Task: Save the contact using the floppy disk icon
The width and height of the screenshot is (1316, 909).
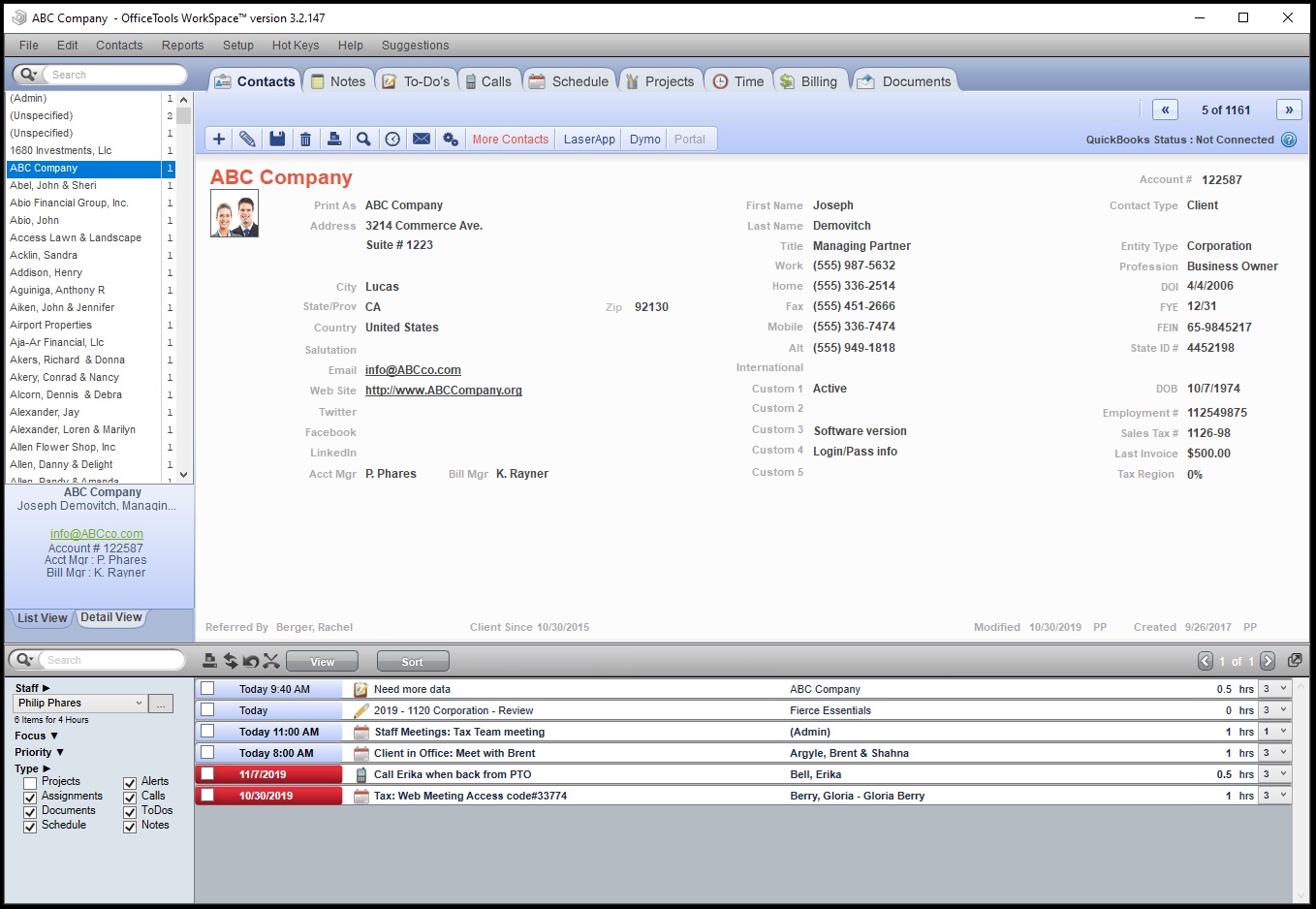Action: [x=277, y=140]
